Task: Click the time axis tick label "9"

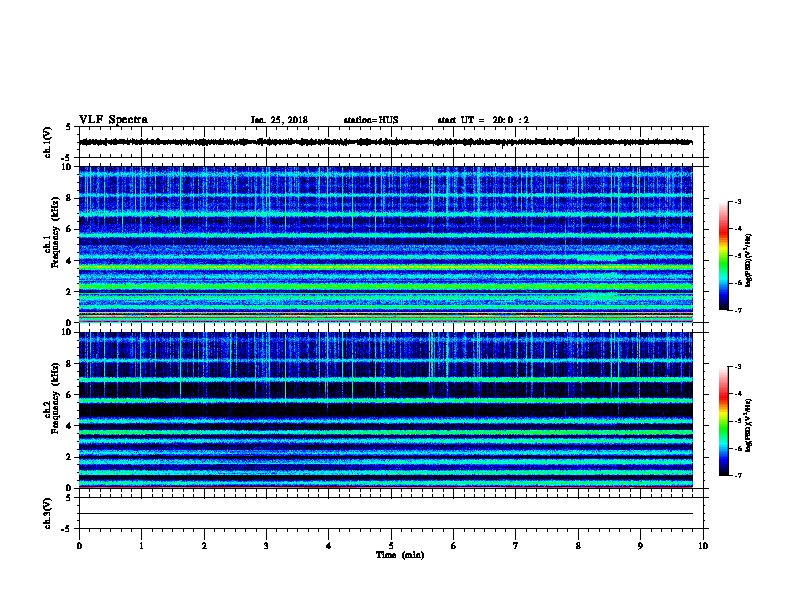Action: 640,546
